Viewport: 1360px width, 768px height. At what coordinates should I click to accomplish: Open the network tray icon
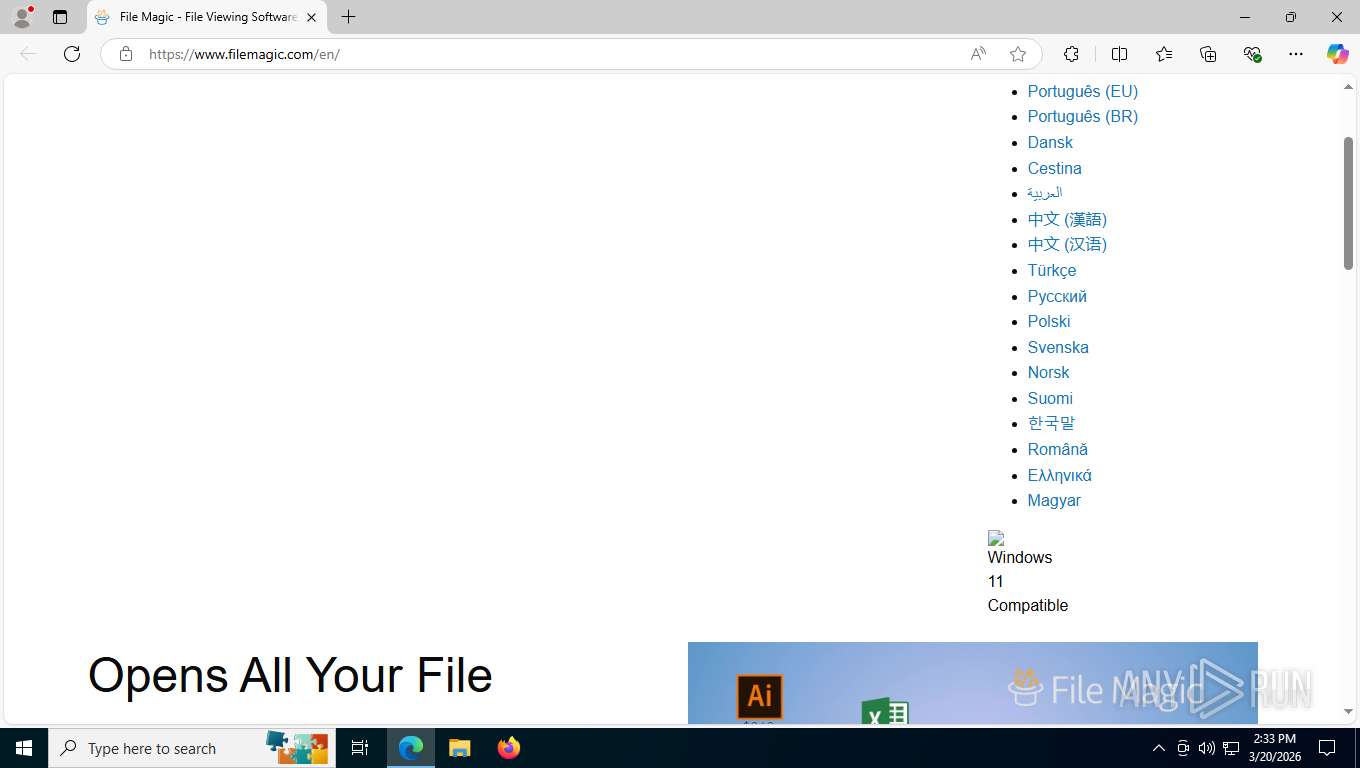click(x=1231, y=748)
